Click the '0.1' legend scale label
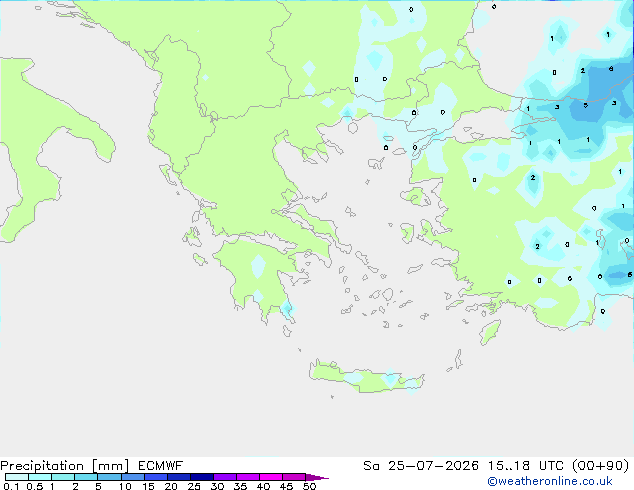 click(11, 486)
